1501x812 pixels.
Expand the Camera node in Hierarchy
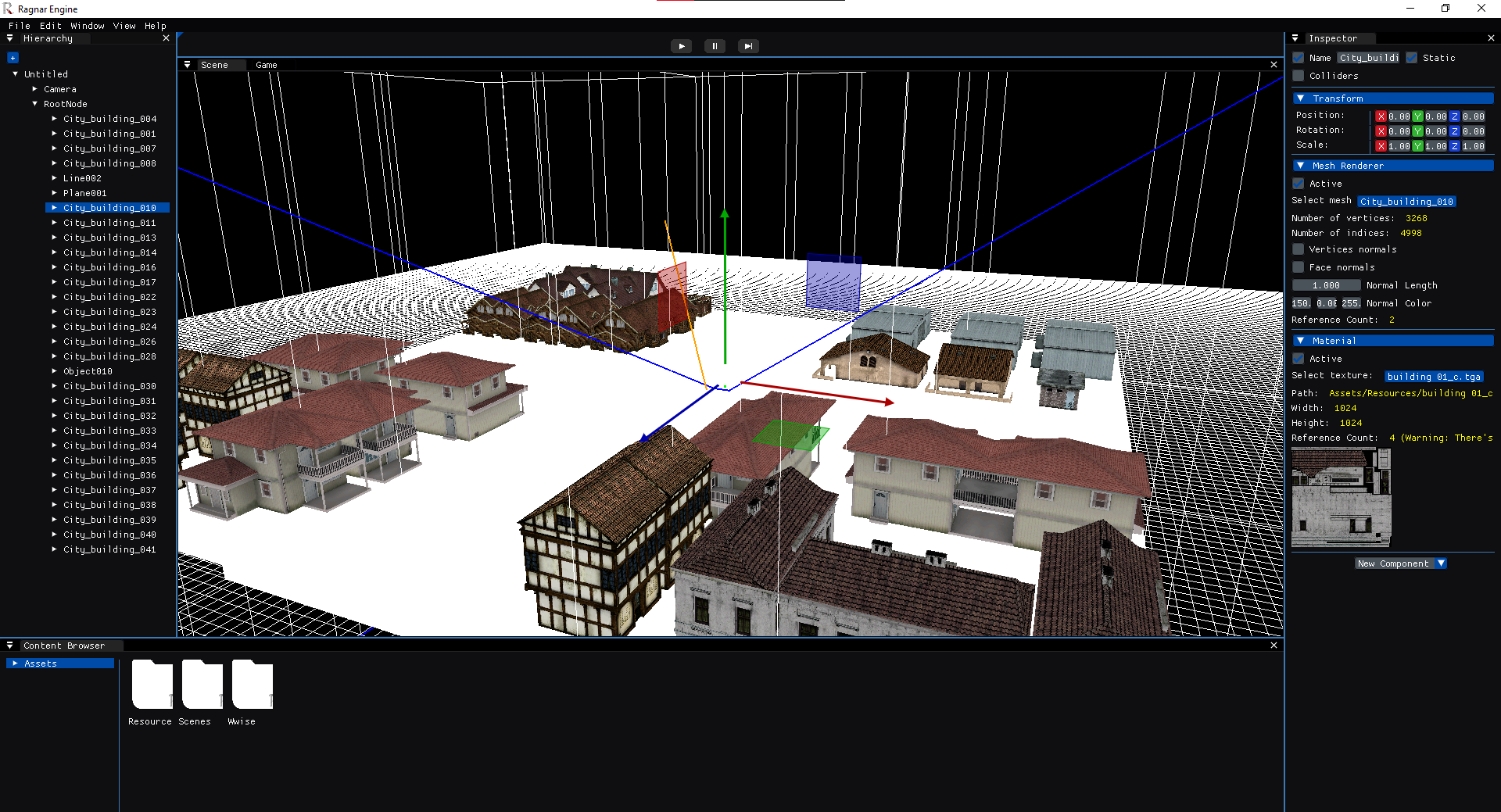pos(35,89)
